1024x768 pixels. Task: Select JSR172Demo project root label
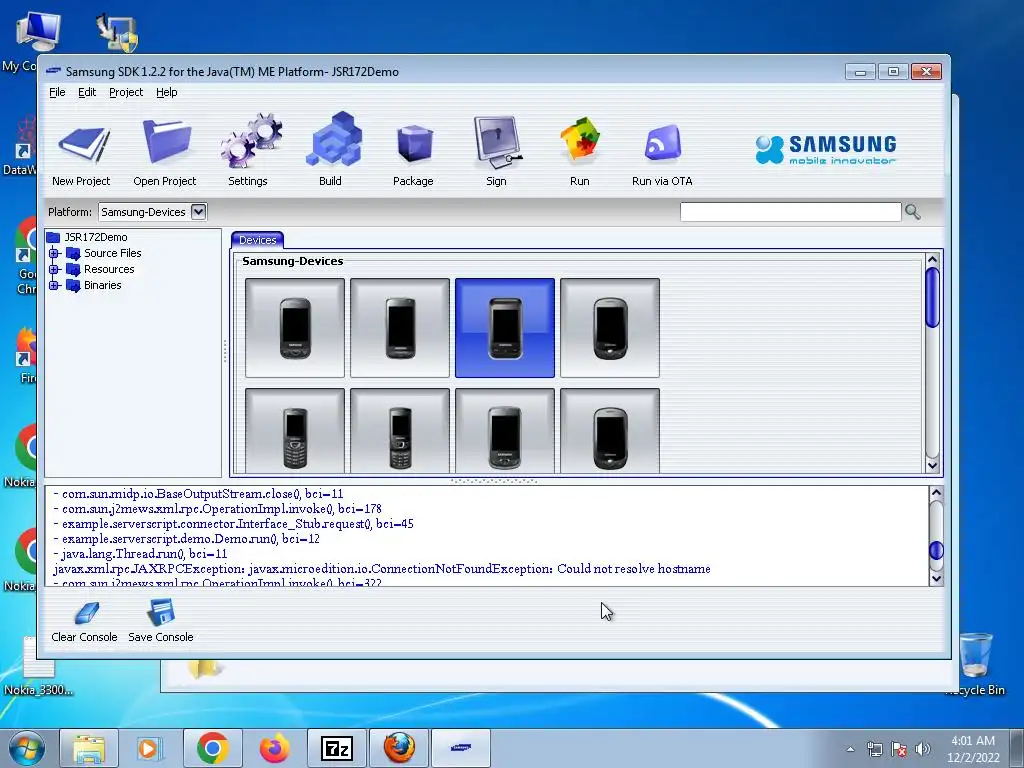click(96, 237)
